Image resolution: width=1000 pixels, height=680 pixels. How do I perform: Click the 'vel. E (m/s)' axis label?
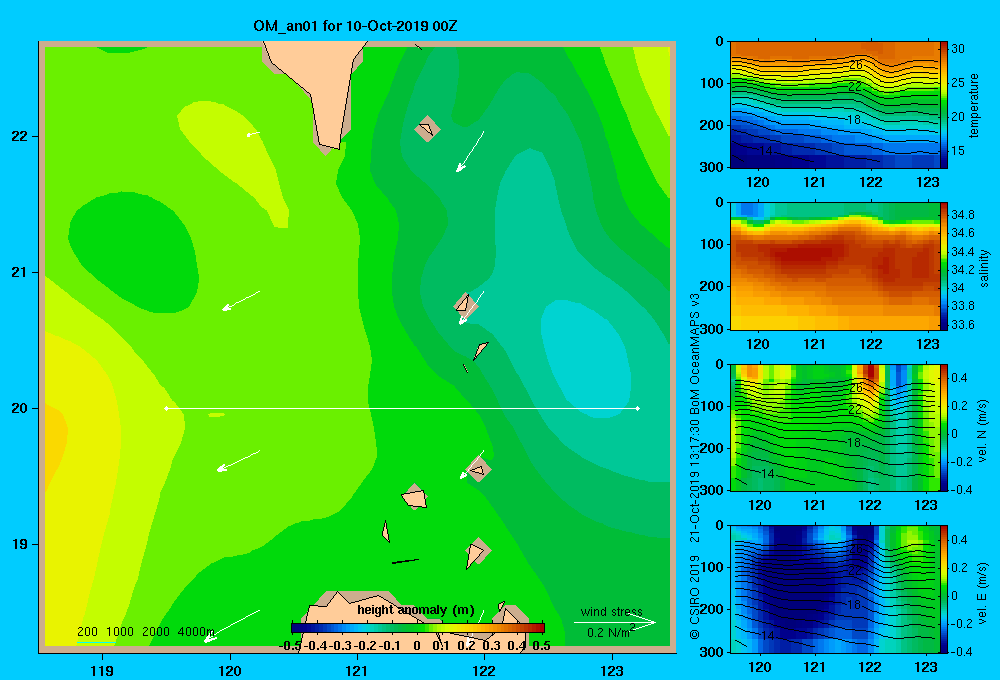[982, 592]
